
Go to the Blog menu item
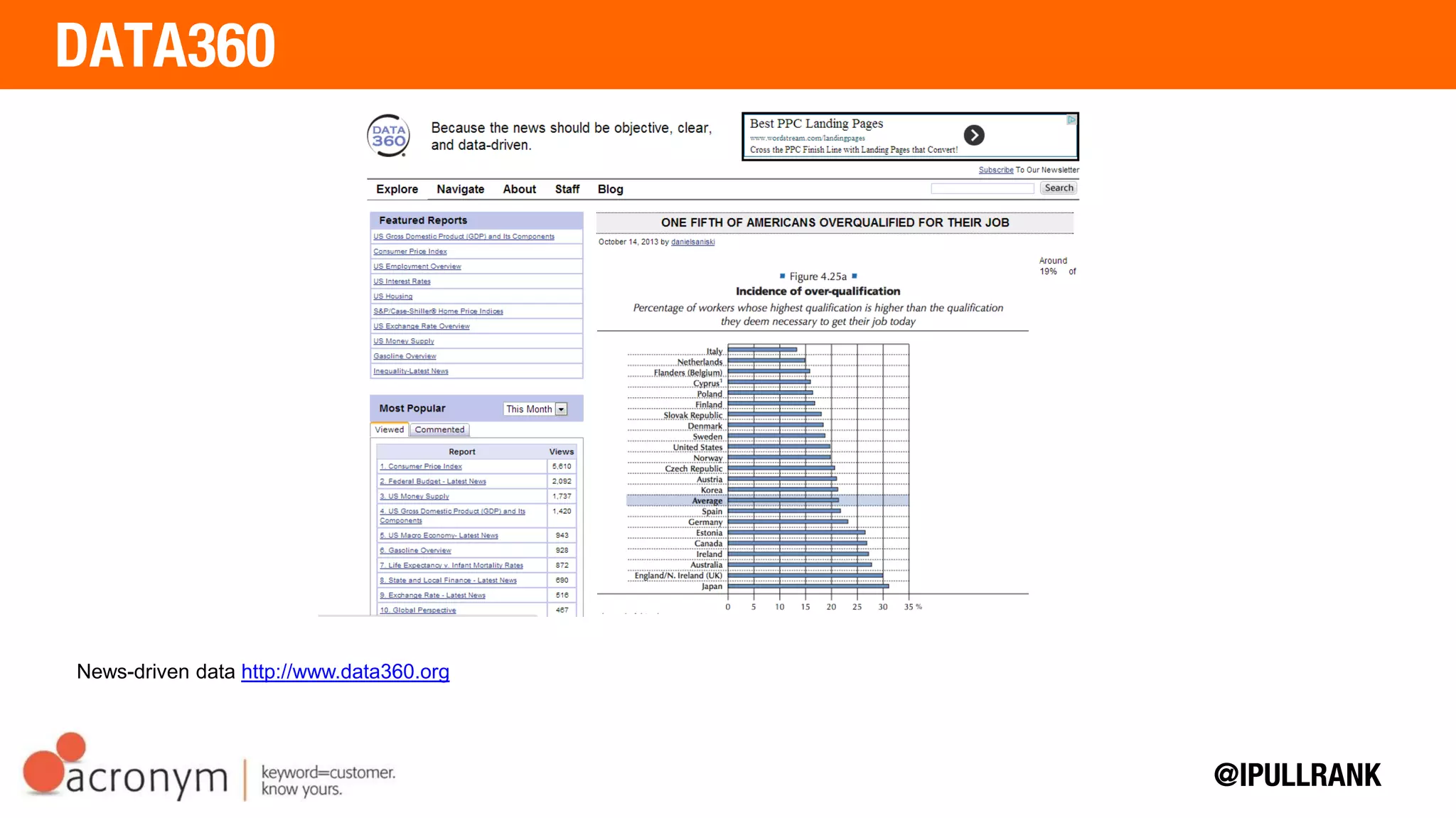pyautogui.click(x=610, y=189)
